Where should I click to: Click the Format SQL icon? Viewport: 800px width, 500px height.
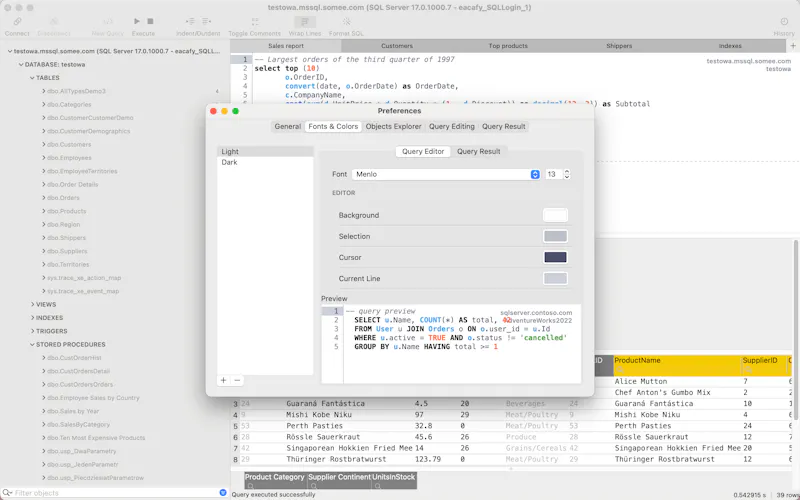pos(346,21)
